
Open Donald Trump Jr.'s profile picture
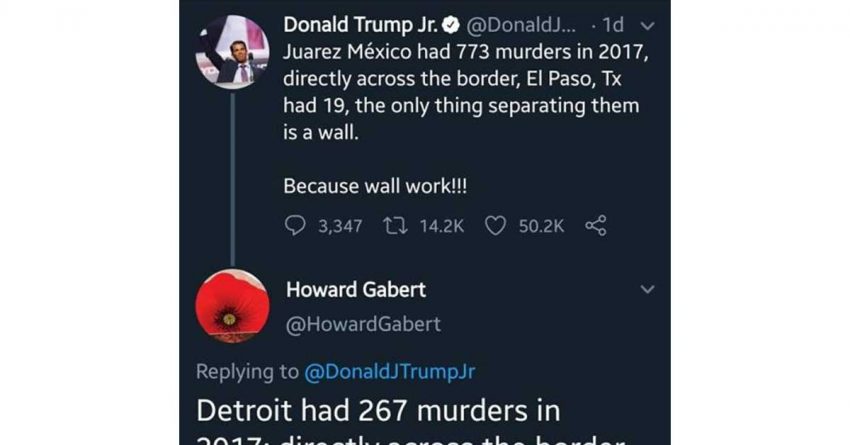pos(232,52)
